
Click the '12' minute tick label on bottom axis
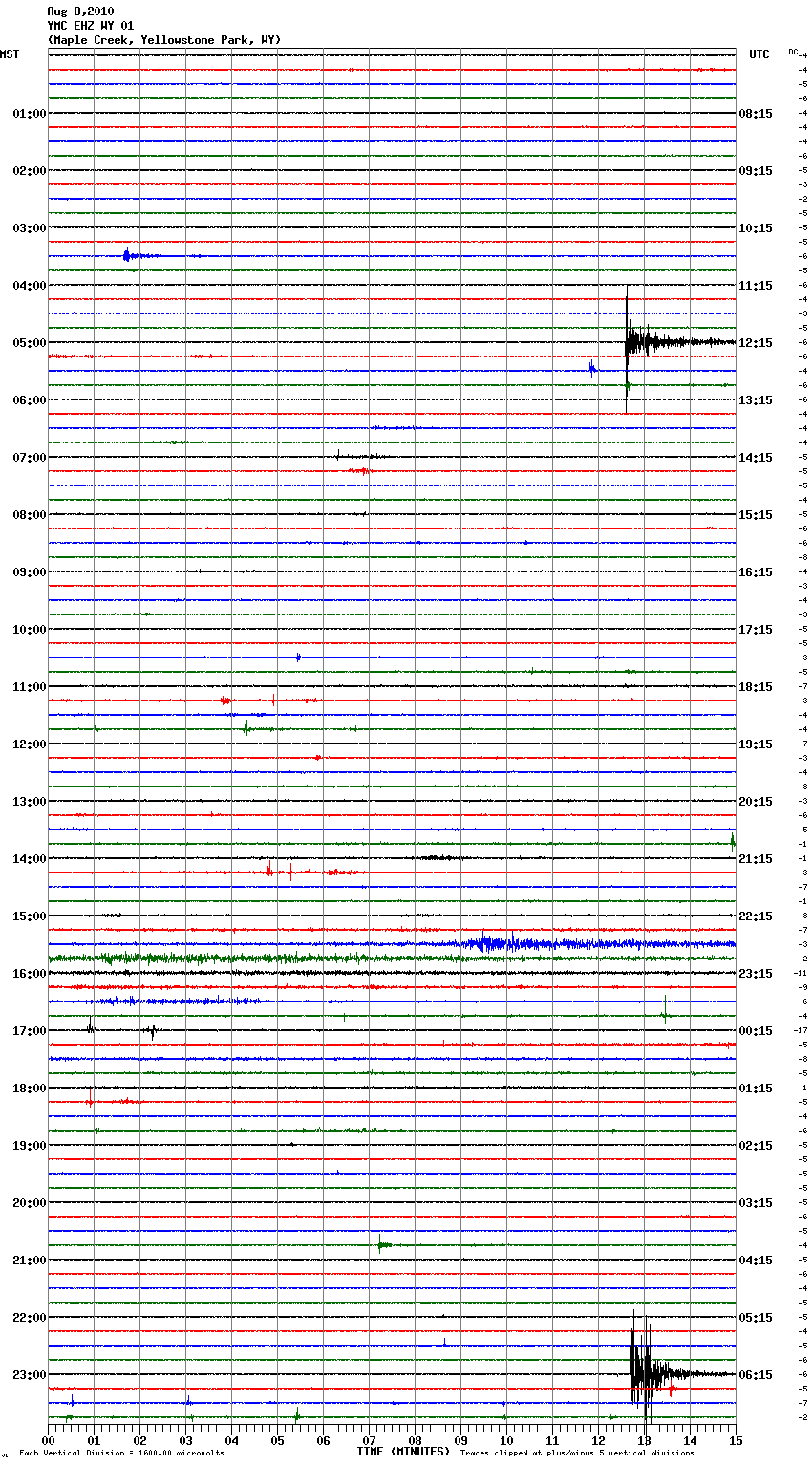[598, 1440]
